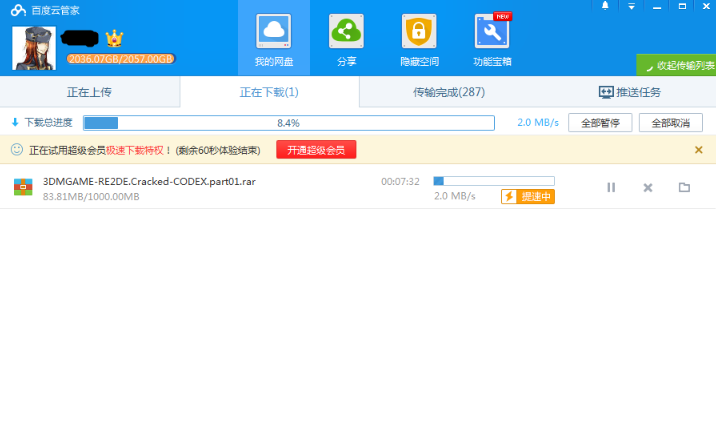The height and width of the screenshot is (446, 716).
Task: Click the 全部暂停 button
Action: pyautogui.click(x=600, y=123)
